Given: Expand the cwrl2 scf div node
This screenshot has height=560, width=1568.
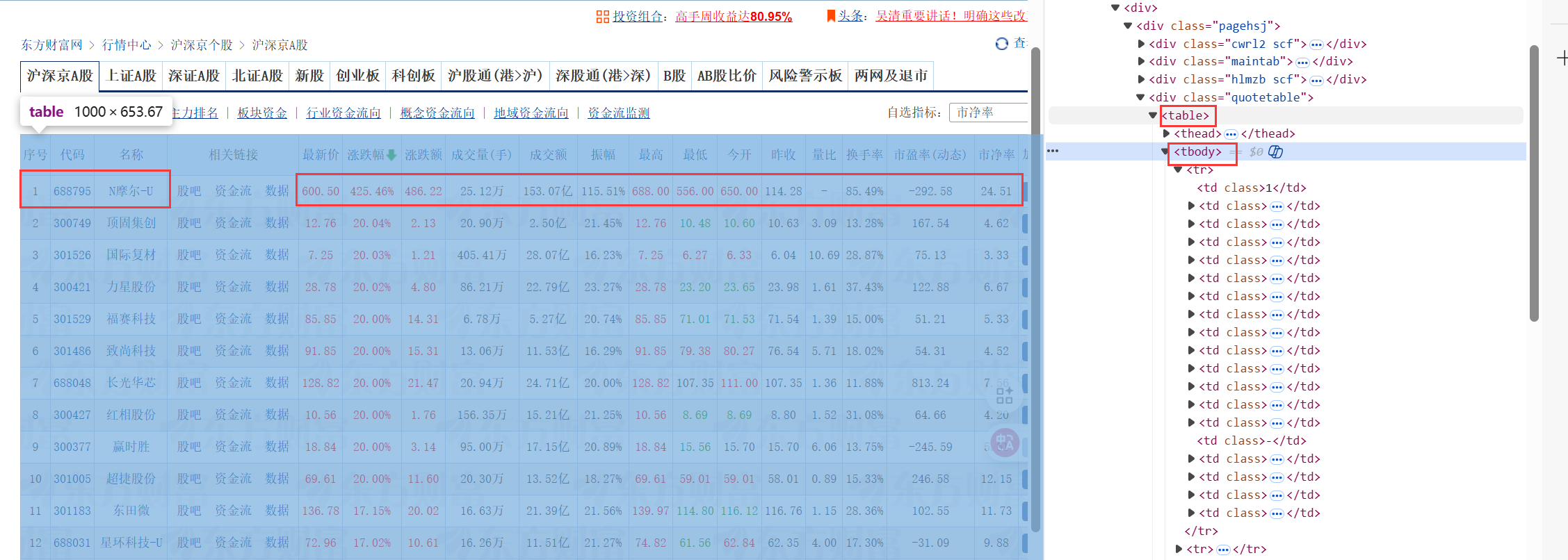Looking at the screenshot, I should (1141, 44).
